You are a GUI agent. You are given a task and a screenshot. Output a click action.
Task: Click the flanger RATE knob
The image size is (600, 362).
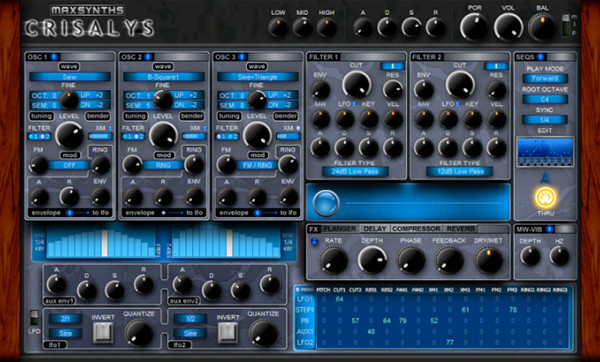(x=334, y=260)
